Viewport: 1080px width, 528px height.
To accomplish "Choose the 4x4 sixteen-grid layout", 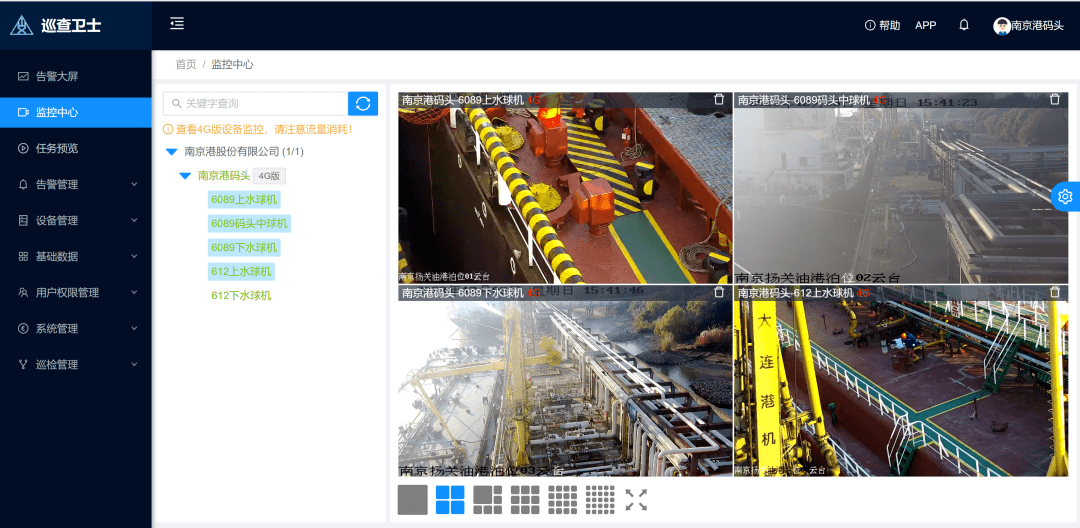I will click(562, 500).
